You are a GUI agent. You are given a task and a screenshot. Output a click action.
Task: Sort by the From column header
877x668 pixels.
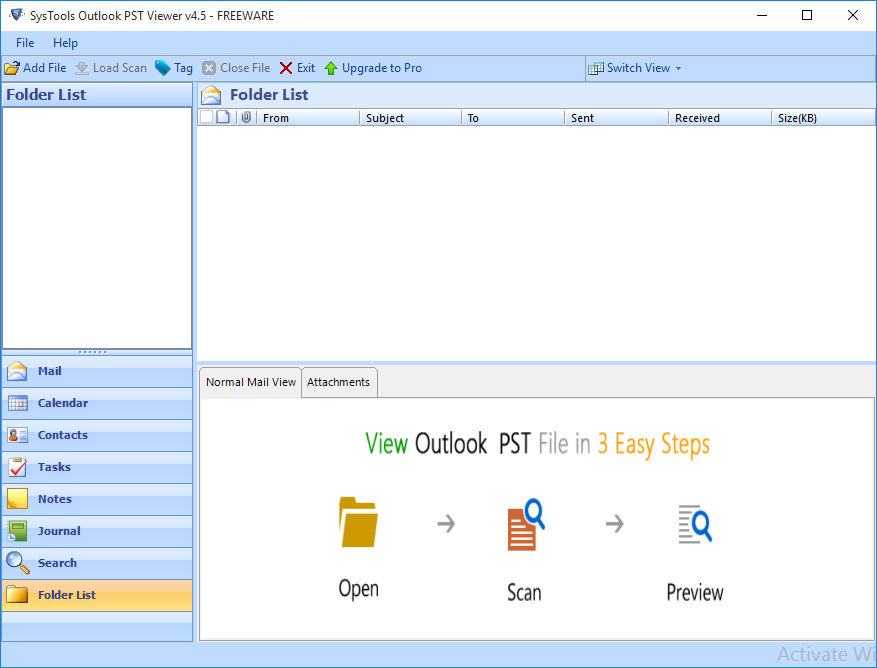(x=308, y=117)
